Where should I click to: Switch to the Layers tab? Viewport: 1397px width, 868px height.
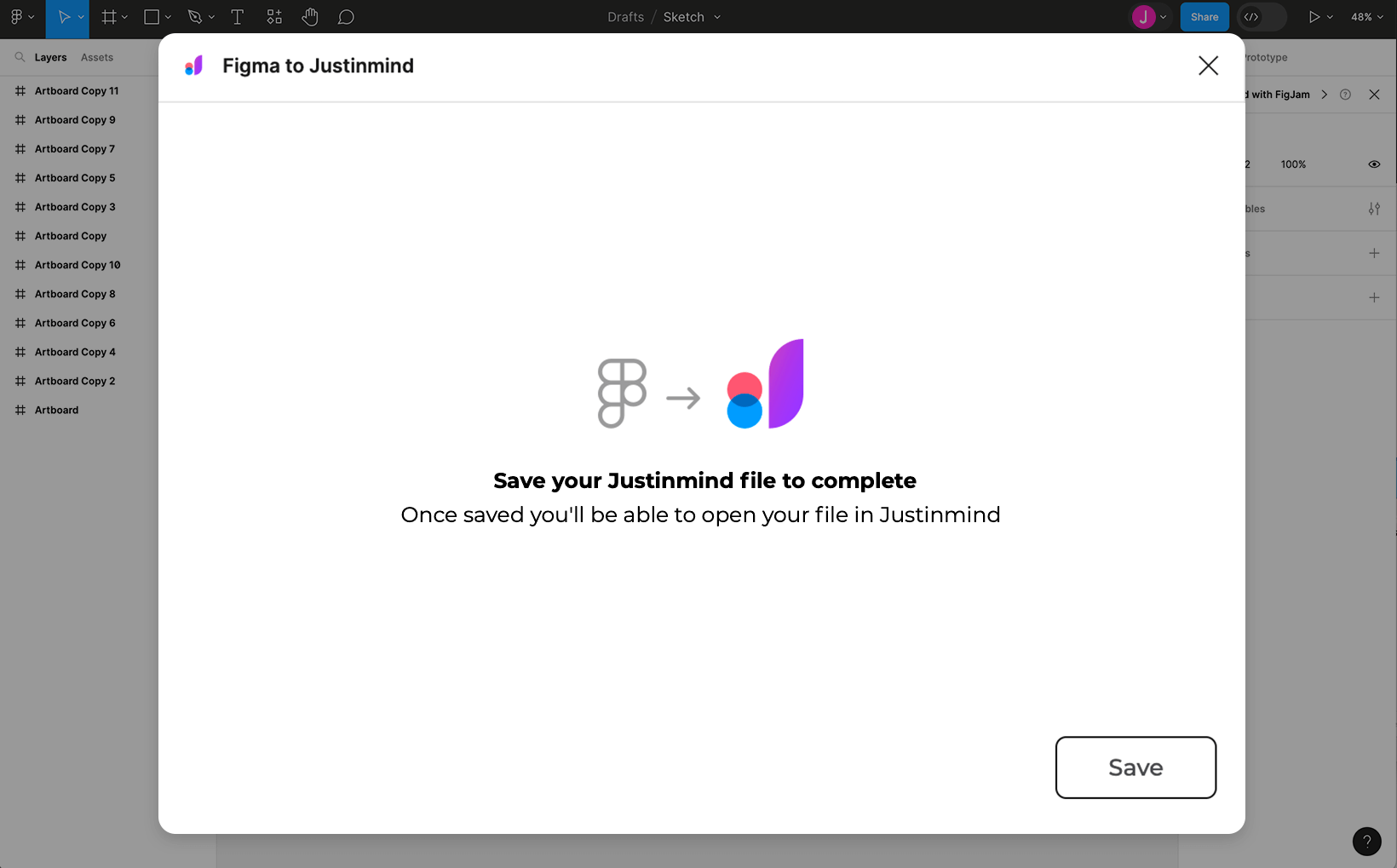[50, 57]
